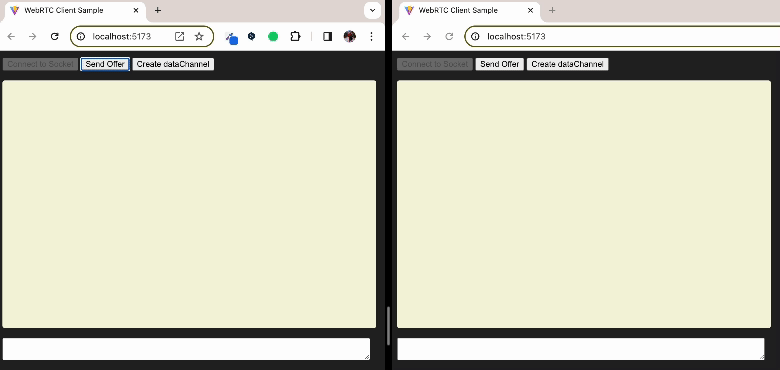Open a new tab in right window
Viewport: 780px width, 370px height.
coord(552,10)
